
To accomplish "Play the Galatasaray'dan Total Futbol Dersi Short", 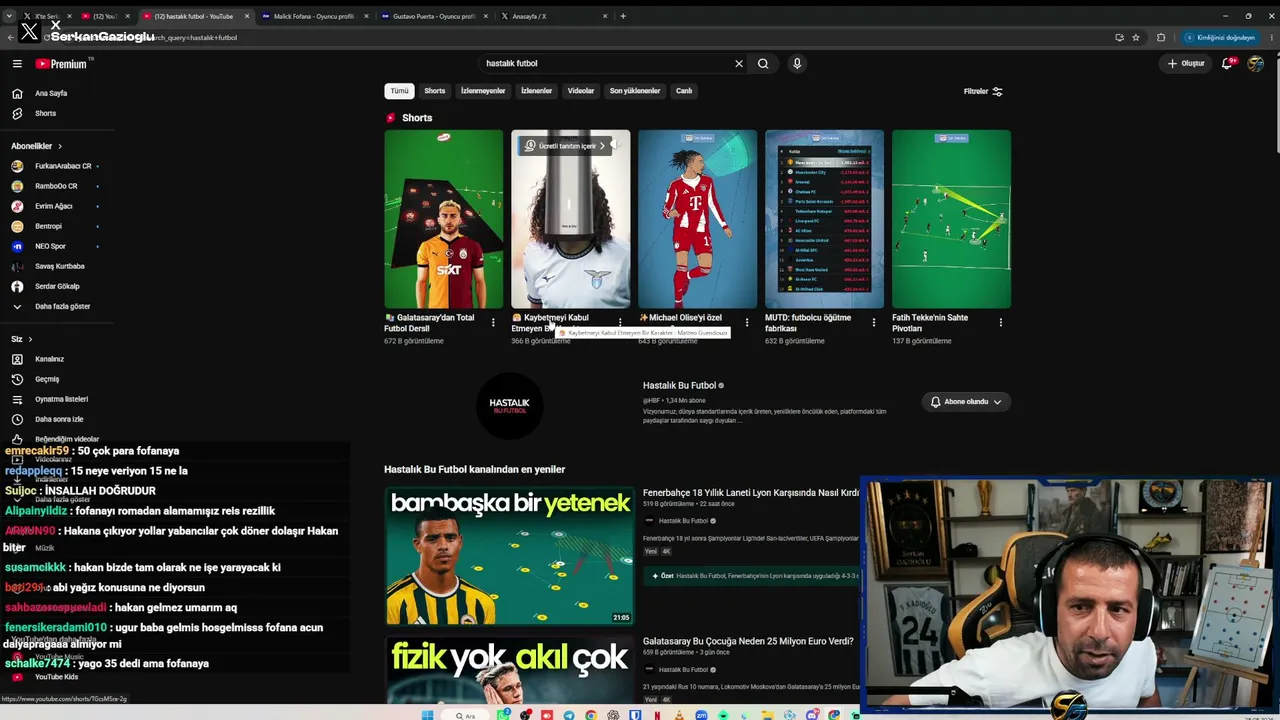I will [444, 219].
